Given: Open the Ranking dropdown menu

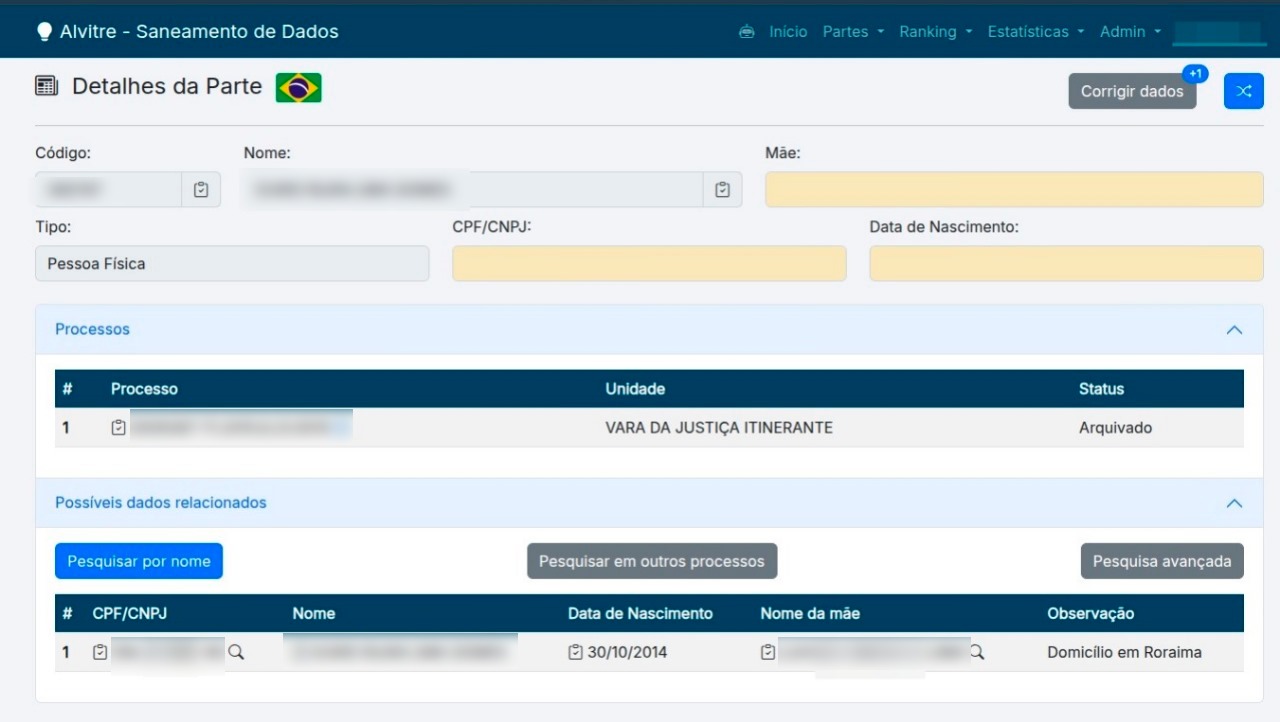Looking at the screenshot, I should click(x=935, y=32).
